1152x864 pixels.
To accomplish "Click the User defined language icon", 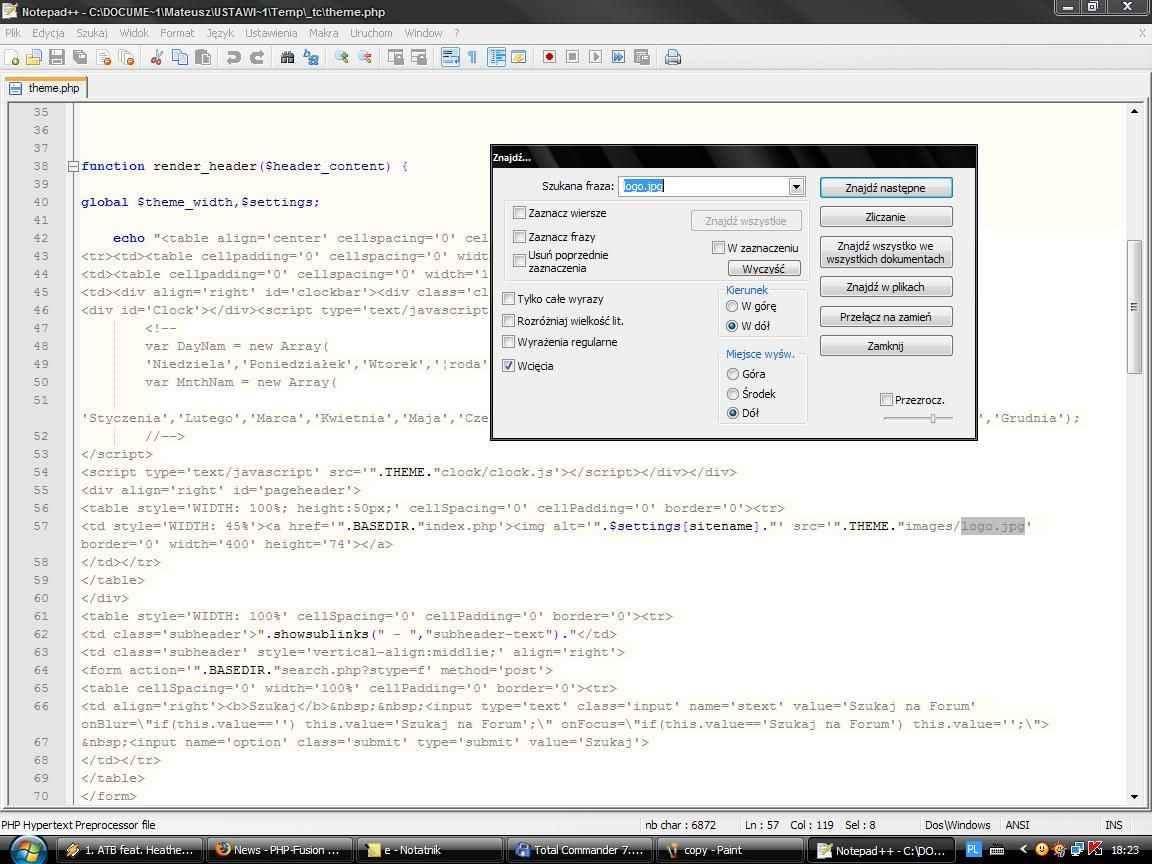I will pos(519,57).
